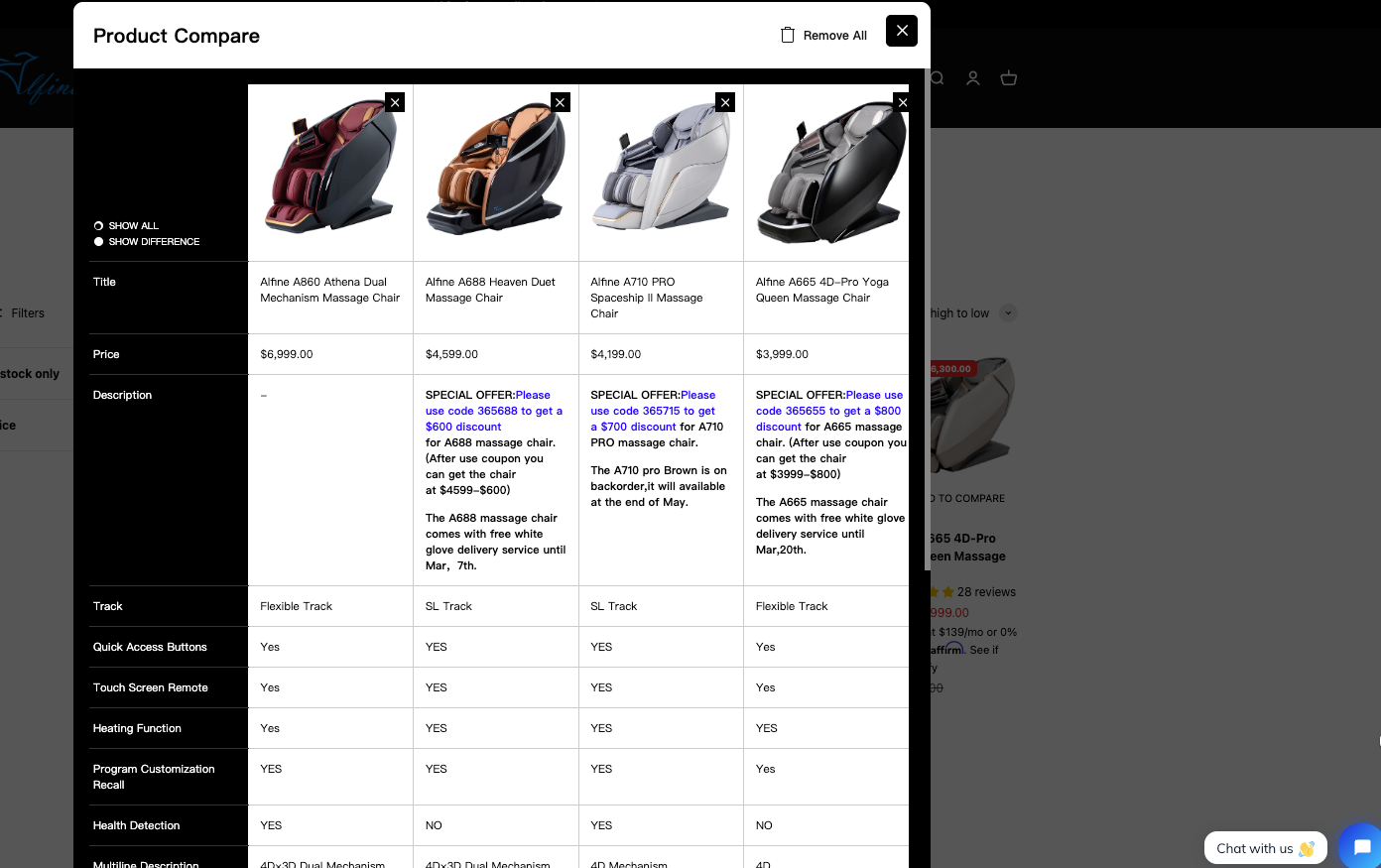Remove the A710 PRO Spaceship chair column
1381x868 pixels.
(x=725, y=102)
